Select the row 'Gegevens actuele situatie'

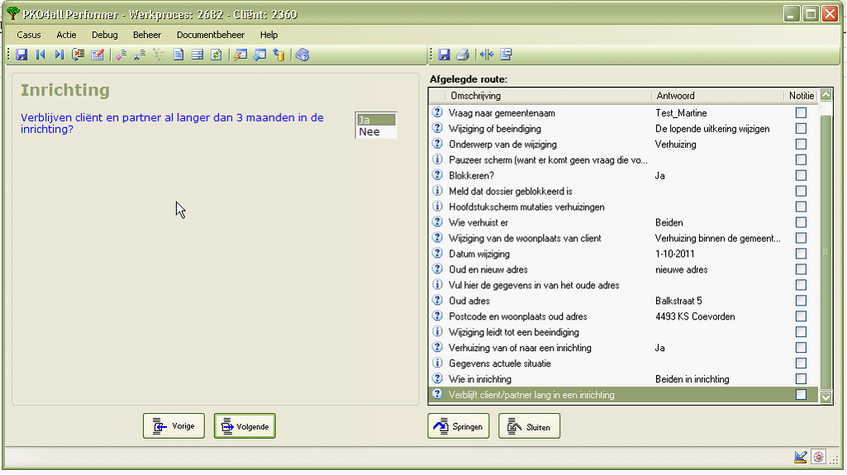point(624,363)
